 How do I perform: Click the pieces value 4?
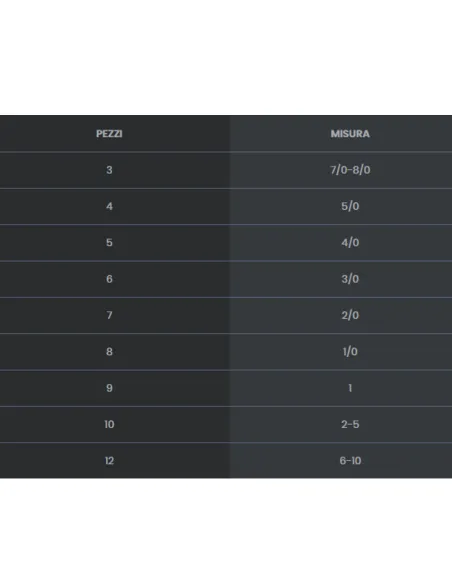(109, 206)
